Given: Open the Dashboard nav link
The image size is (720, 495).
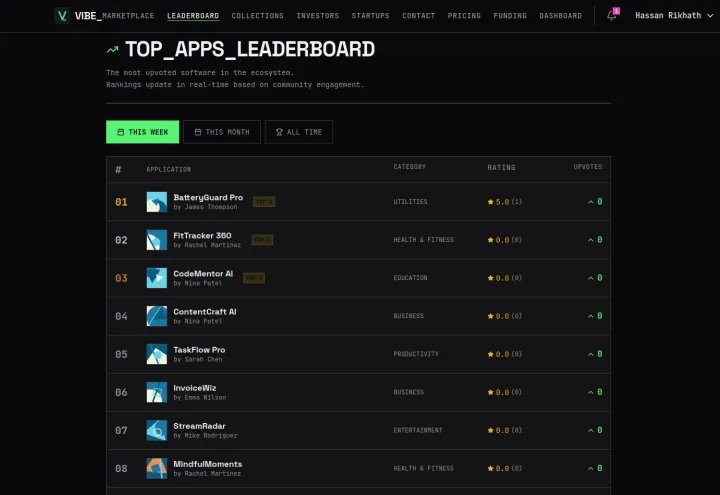Looking at the screenshot, I should 561,16.
